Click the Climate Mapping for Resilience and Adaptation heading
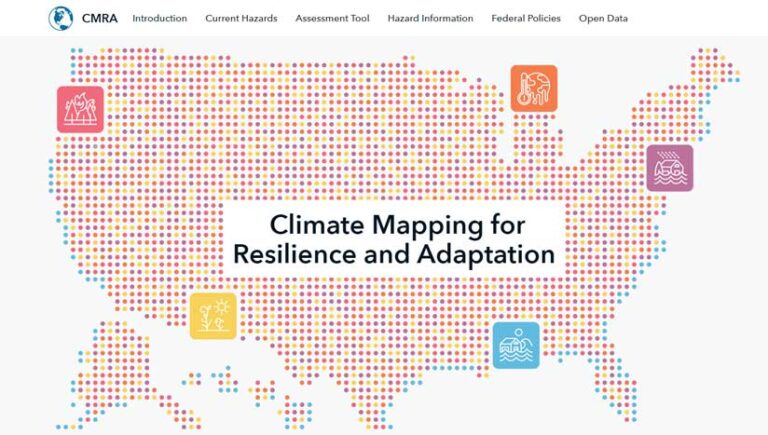This screenshot has height=435, width=768. click(394, 240)
